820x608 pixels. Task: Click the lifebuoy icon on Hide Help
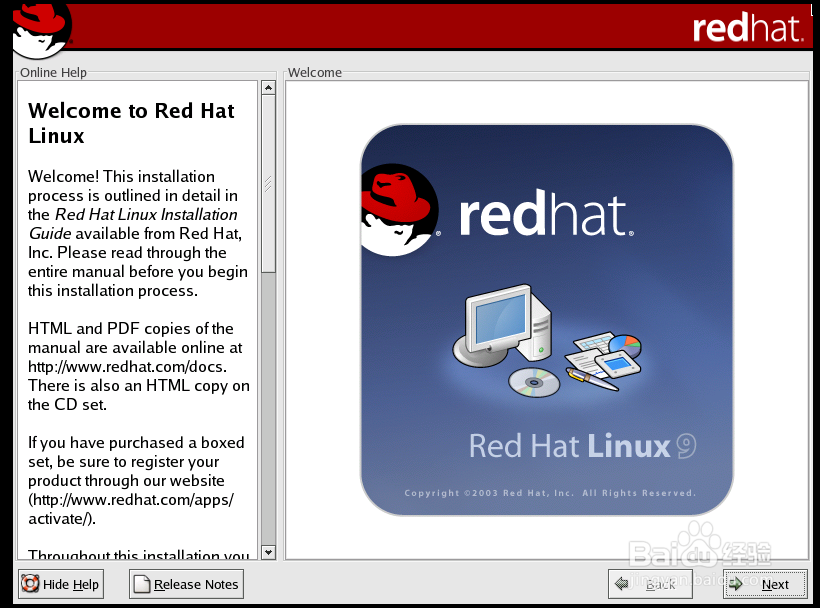pyautogui.click(x=30, y=583)
